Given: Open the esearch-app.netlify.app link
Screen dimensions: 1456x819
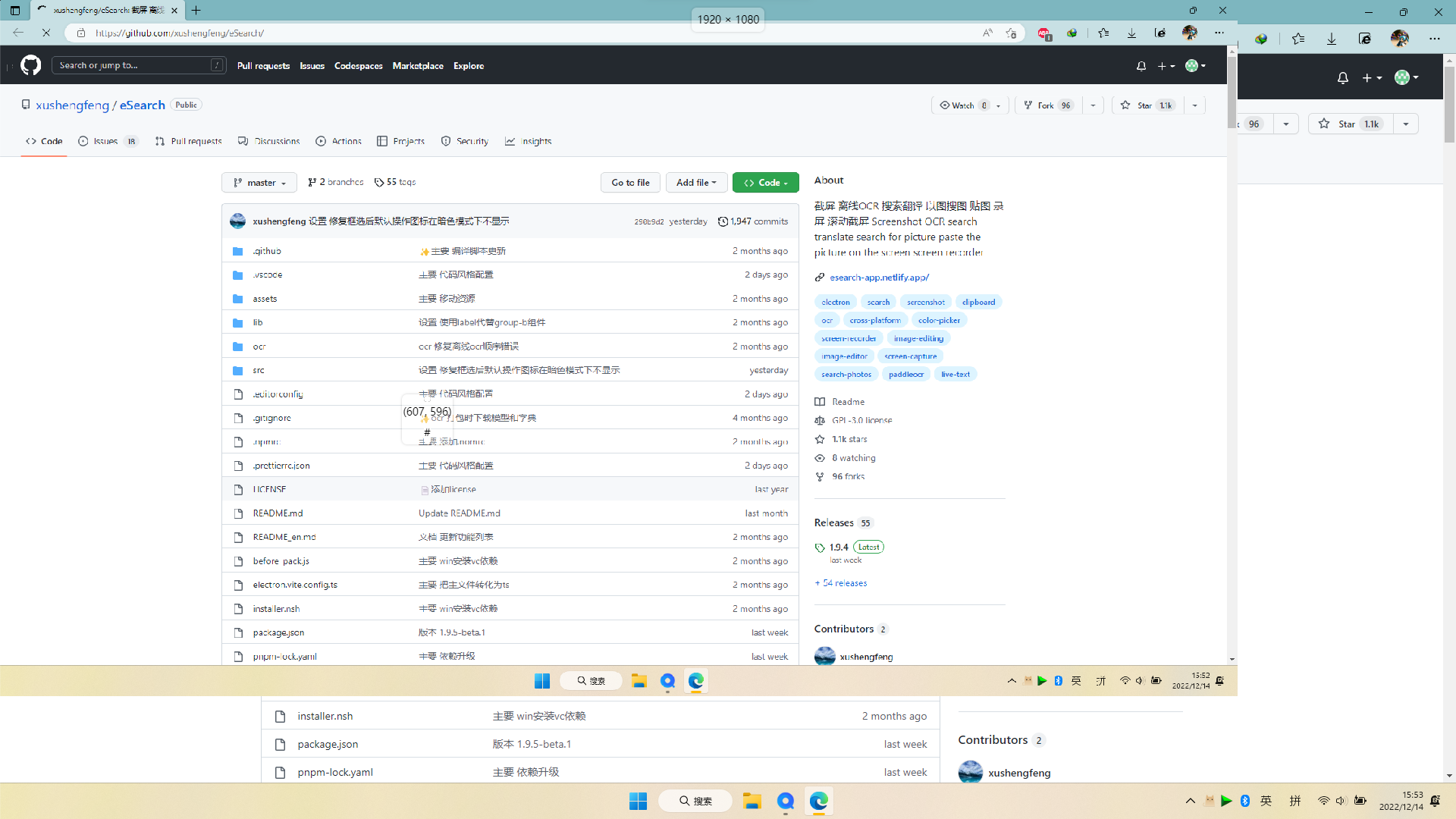Looking at the screenshot, I should point(879,277).
